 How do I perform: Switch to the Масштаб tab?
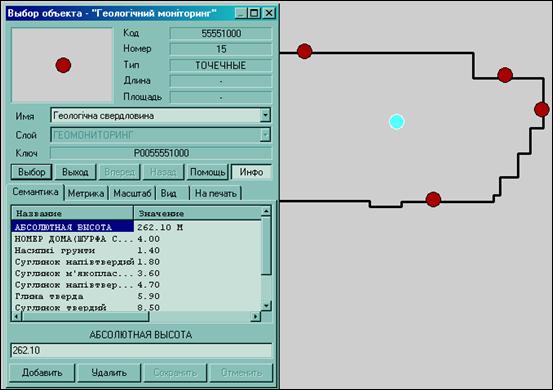coord(132,194)
